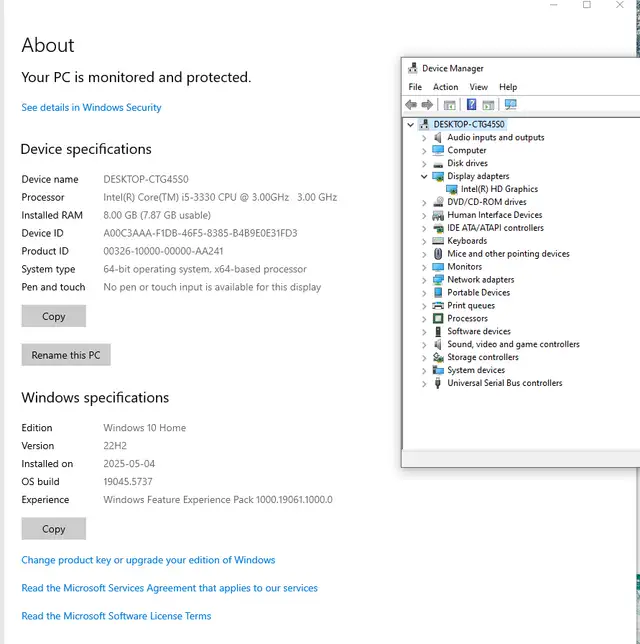
Task: Click the Network adapters category icon
Action: (x=438, y=280)
